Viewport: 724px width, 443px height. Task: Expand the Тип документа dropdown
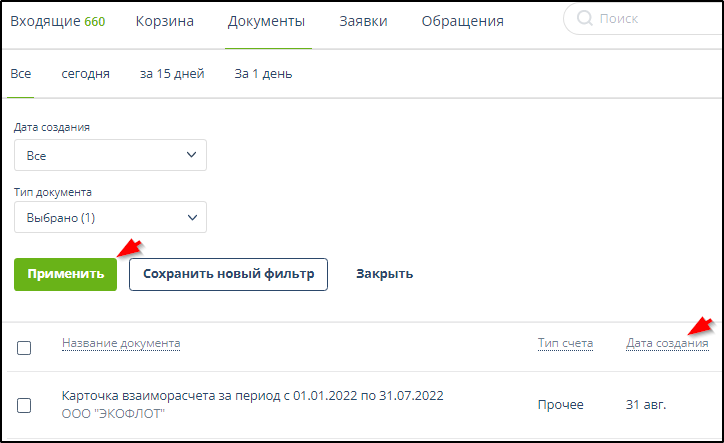pyautogui.click(x=110, y=217)
